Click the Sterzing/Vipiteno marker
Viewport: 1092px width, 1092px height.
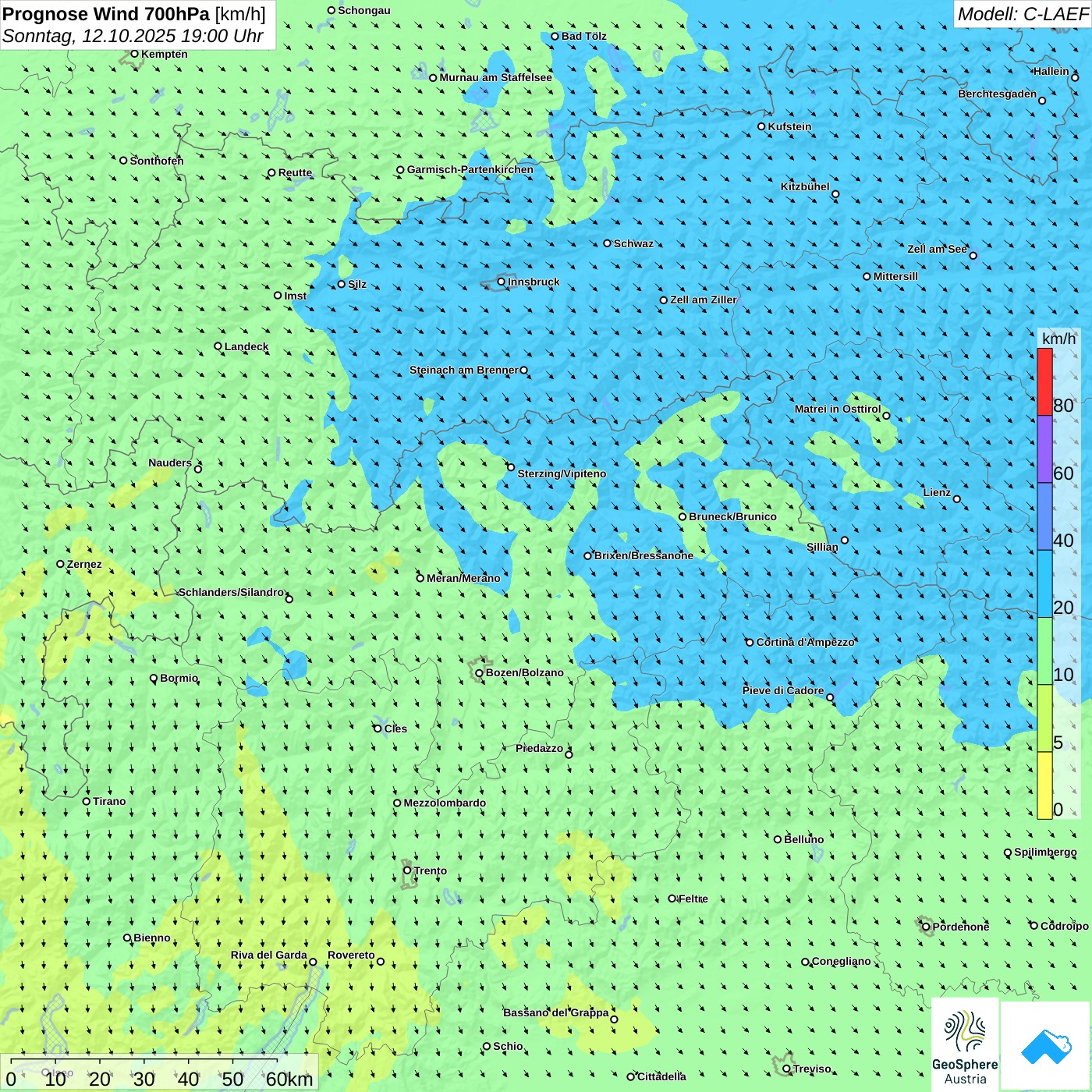coord(511,467)
